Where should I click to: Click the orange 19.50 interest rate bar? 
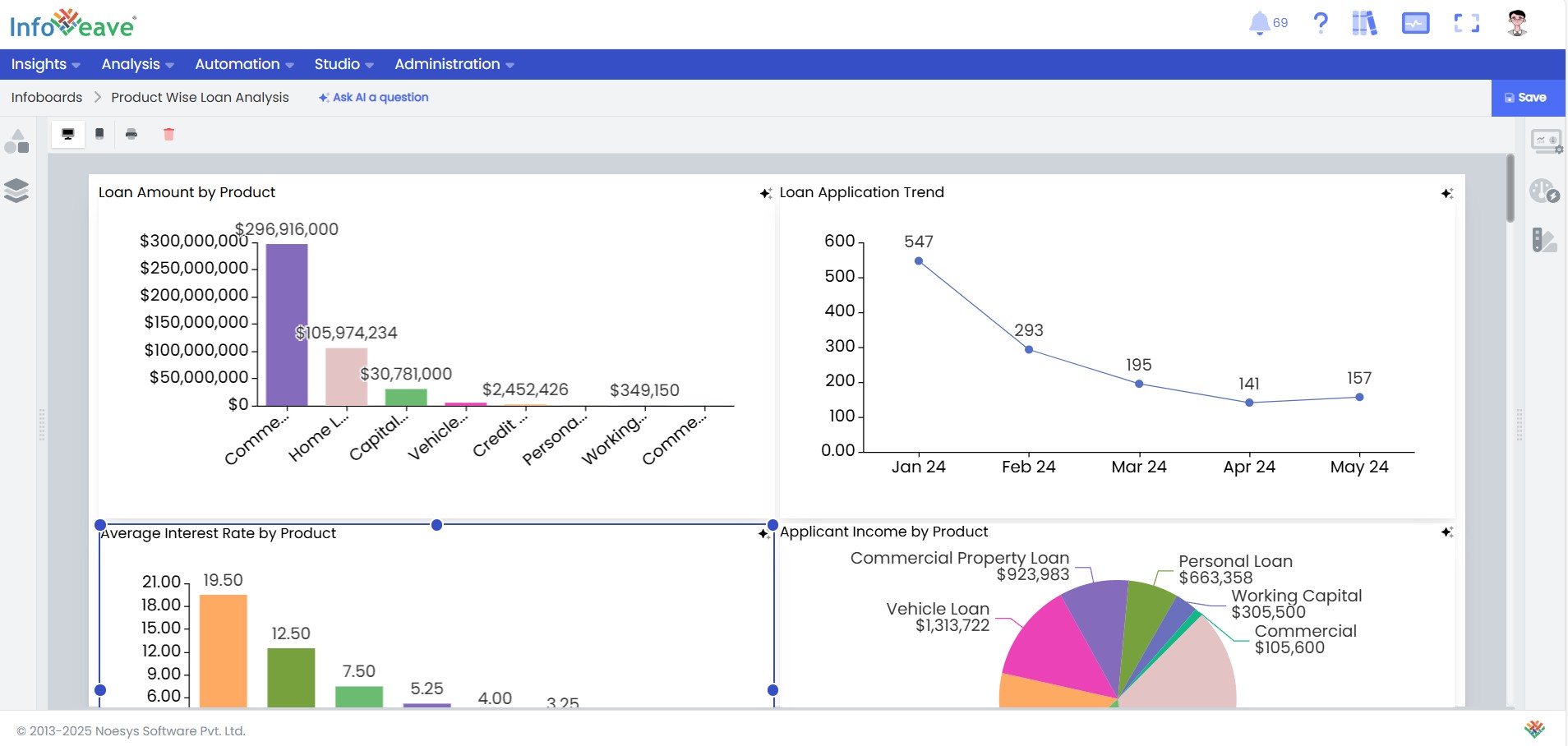224,651
